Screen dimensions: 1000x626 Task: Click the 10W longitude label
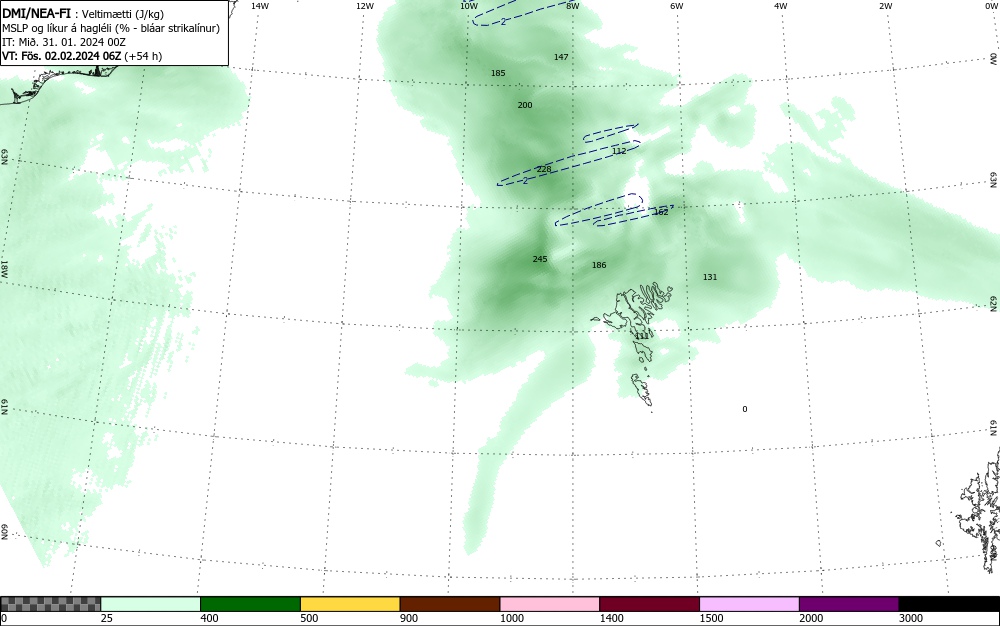tap(469, 6)
